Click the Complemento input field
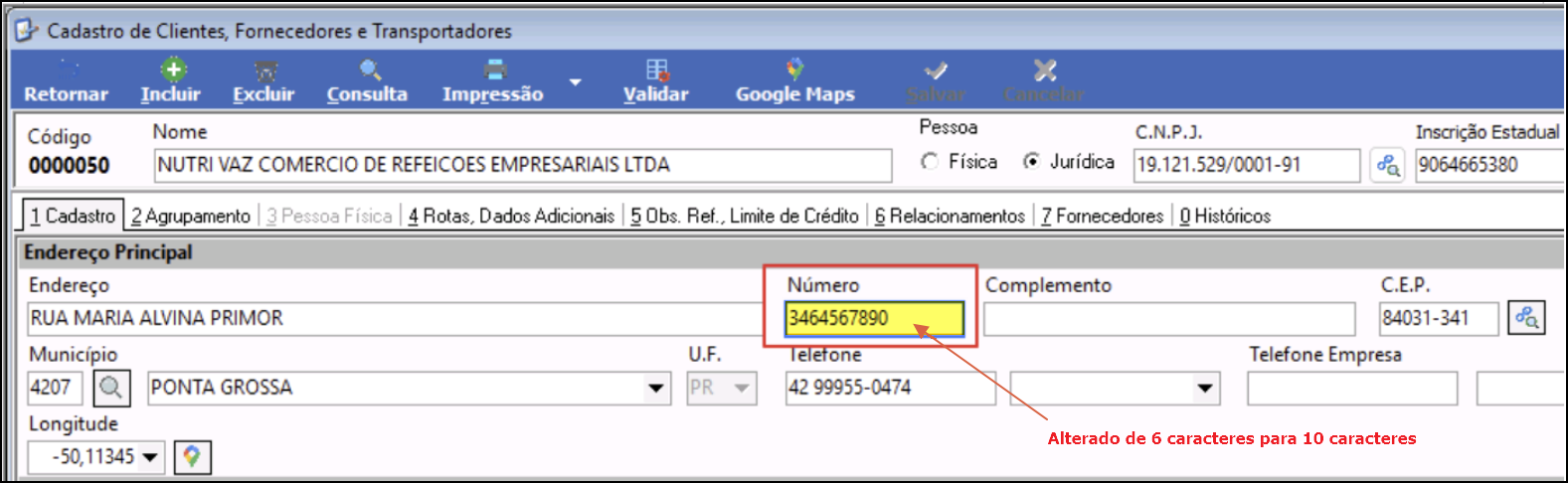Image resolution: width=1568 pixels, height=483 pixels. (x=1169, y=319)
